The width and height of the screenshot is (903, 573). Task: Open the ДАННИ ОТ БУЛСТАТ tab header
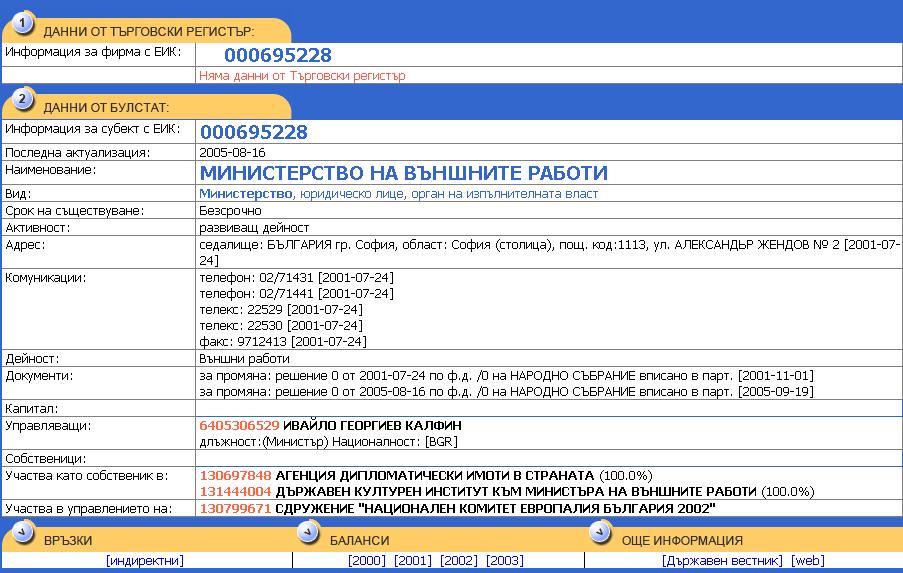106,108
